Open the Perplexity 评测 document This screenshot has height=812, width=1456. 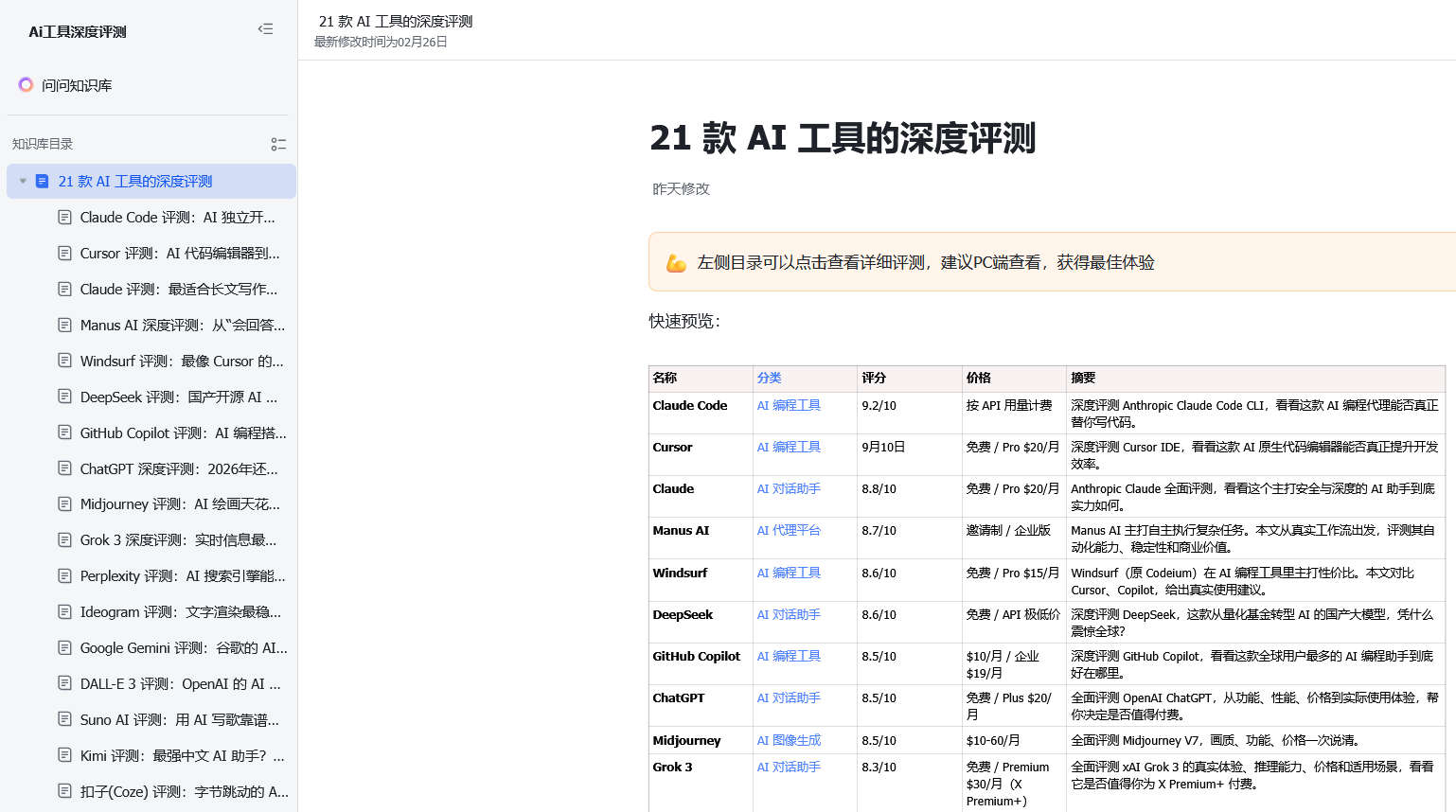[183, 576]
